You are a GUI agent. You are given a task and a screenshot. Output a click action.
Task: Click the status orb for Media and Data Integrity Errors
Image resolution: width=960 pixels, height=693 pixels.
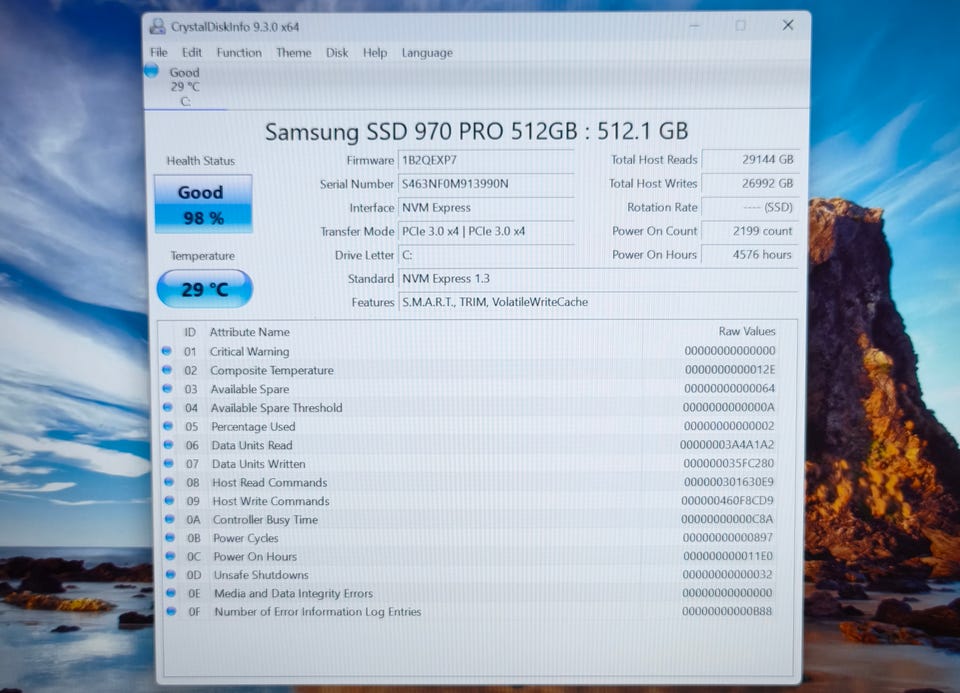171,593
